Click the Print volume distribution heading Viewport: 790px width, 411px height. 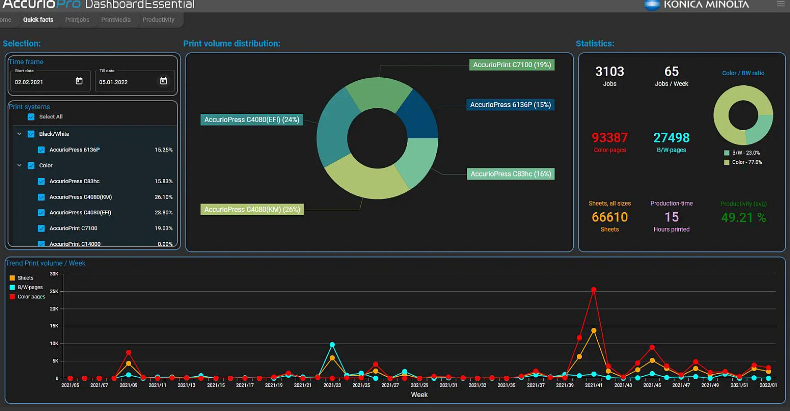(232, 43)
